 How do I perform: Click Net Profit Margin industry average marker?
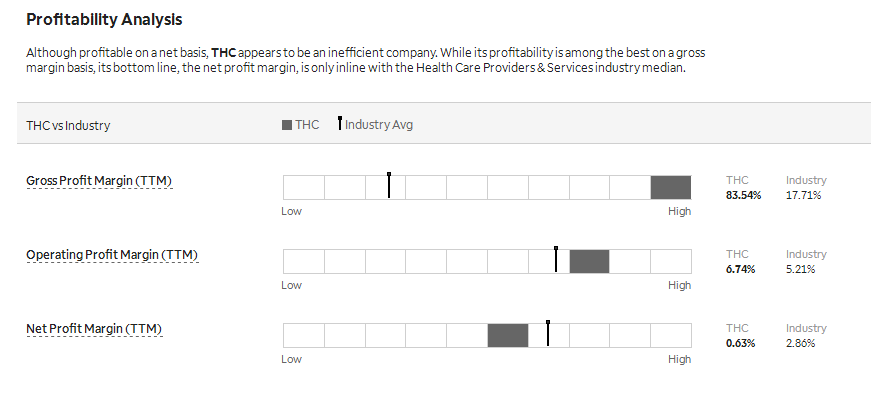click(548, 333)
